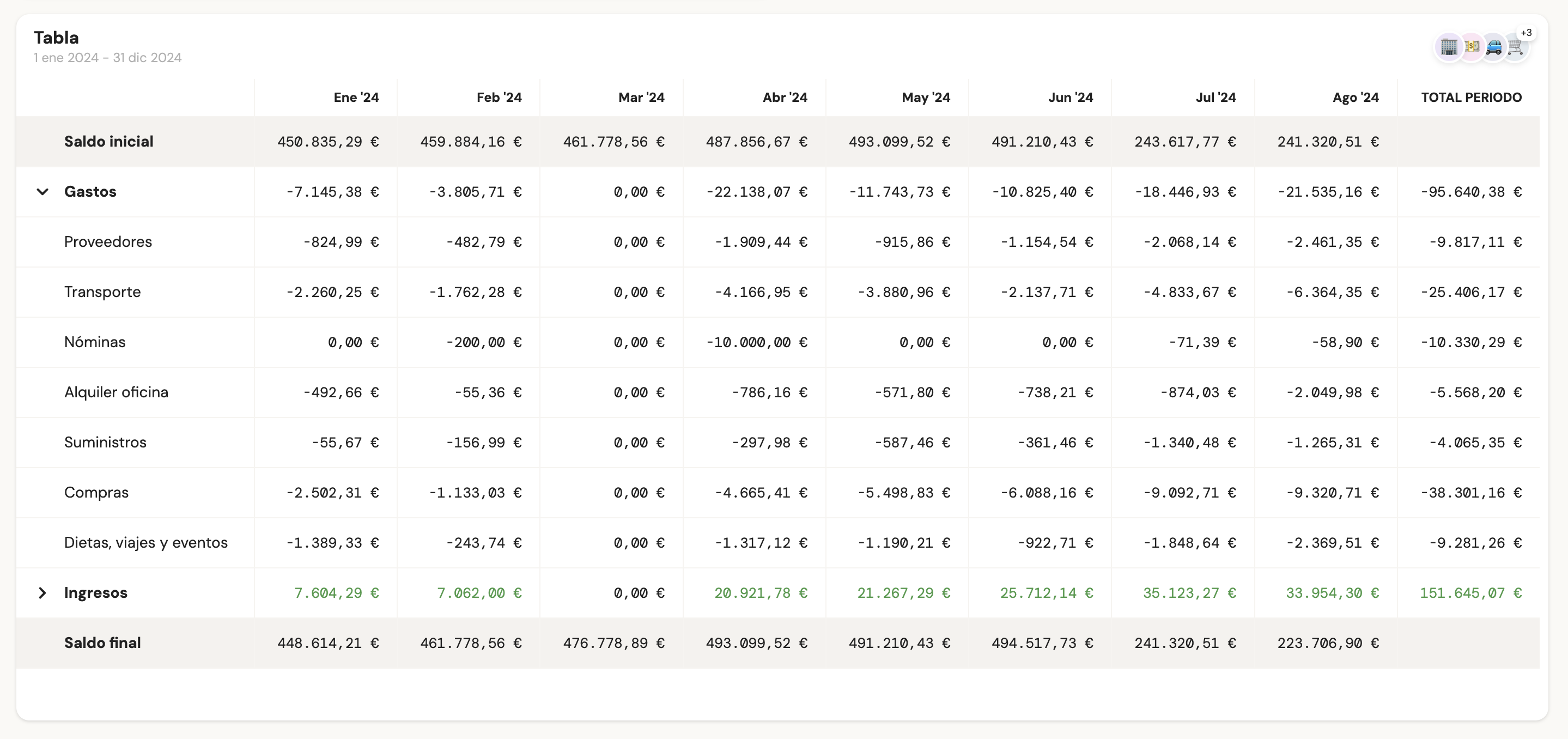Click Dietas August value -2.369,51 €

[1333, 543]
